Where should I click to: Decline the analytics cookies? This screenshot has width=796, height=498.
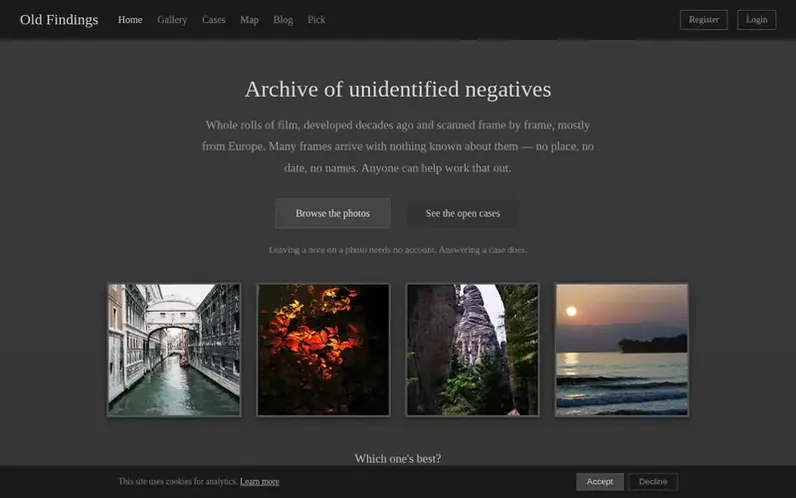pos(653,481)
